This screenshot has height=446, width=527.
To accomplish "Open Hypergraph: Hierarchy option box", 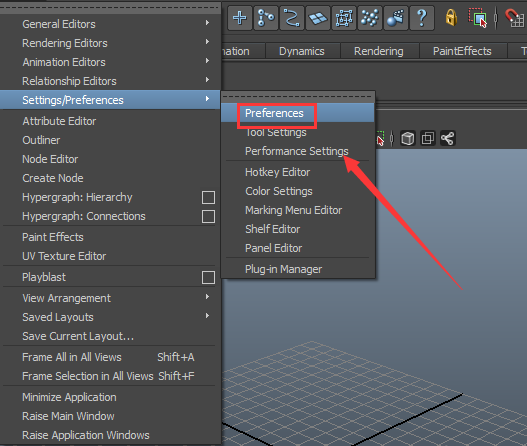I will click(208, 197).
